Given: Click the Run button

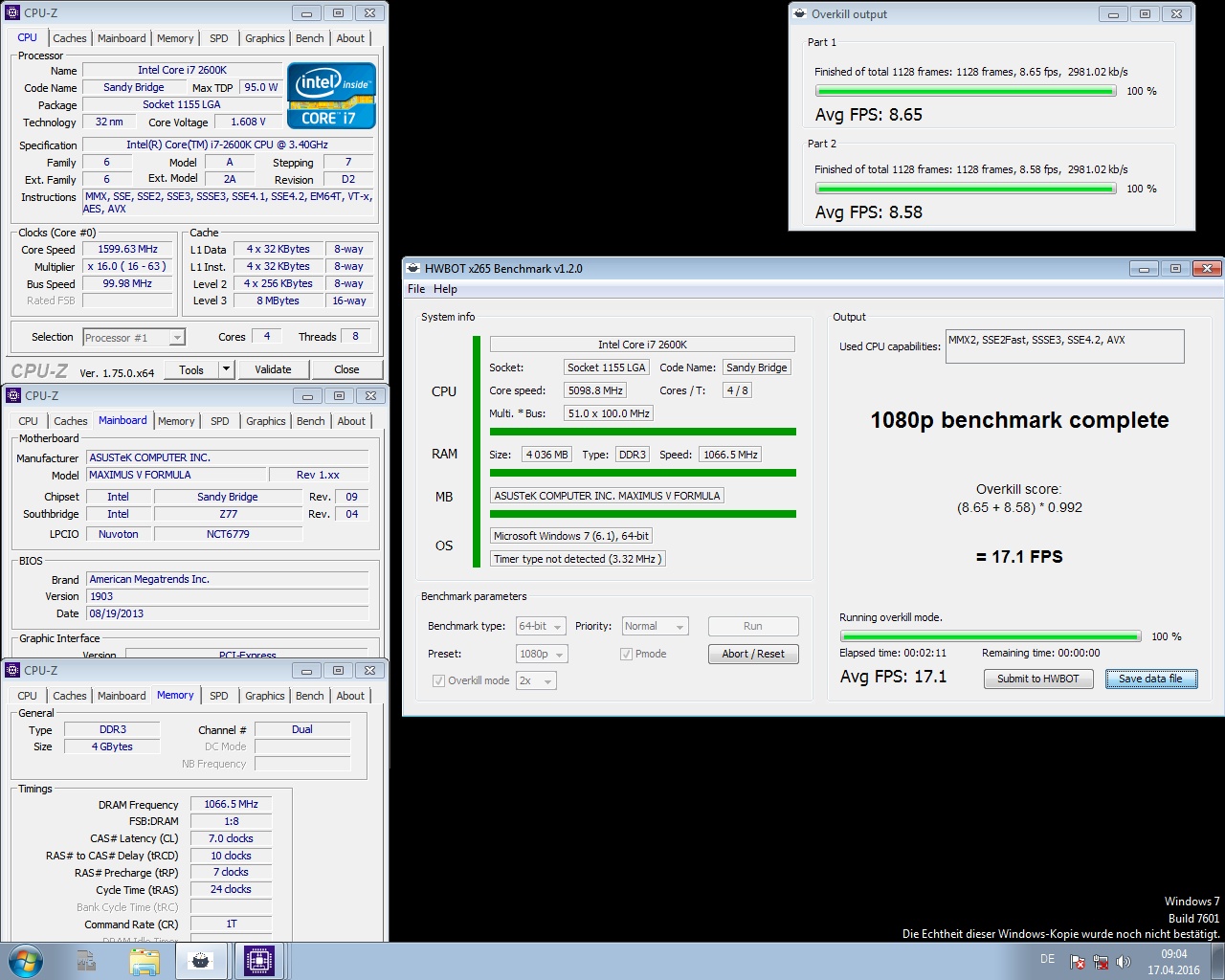Looking at the screenshot, I should click(753, 626).
